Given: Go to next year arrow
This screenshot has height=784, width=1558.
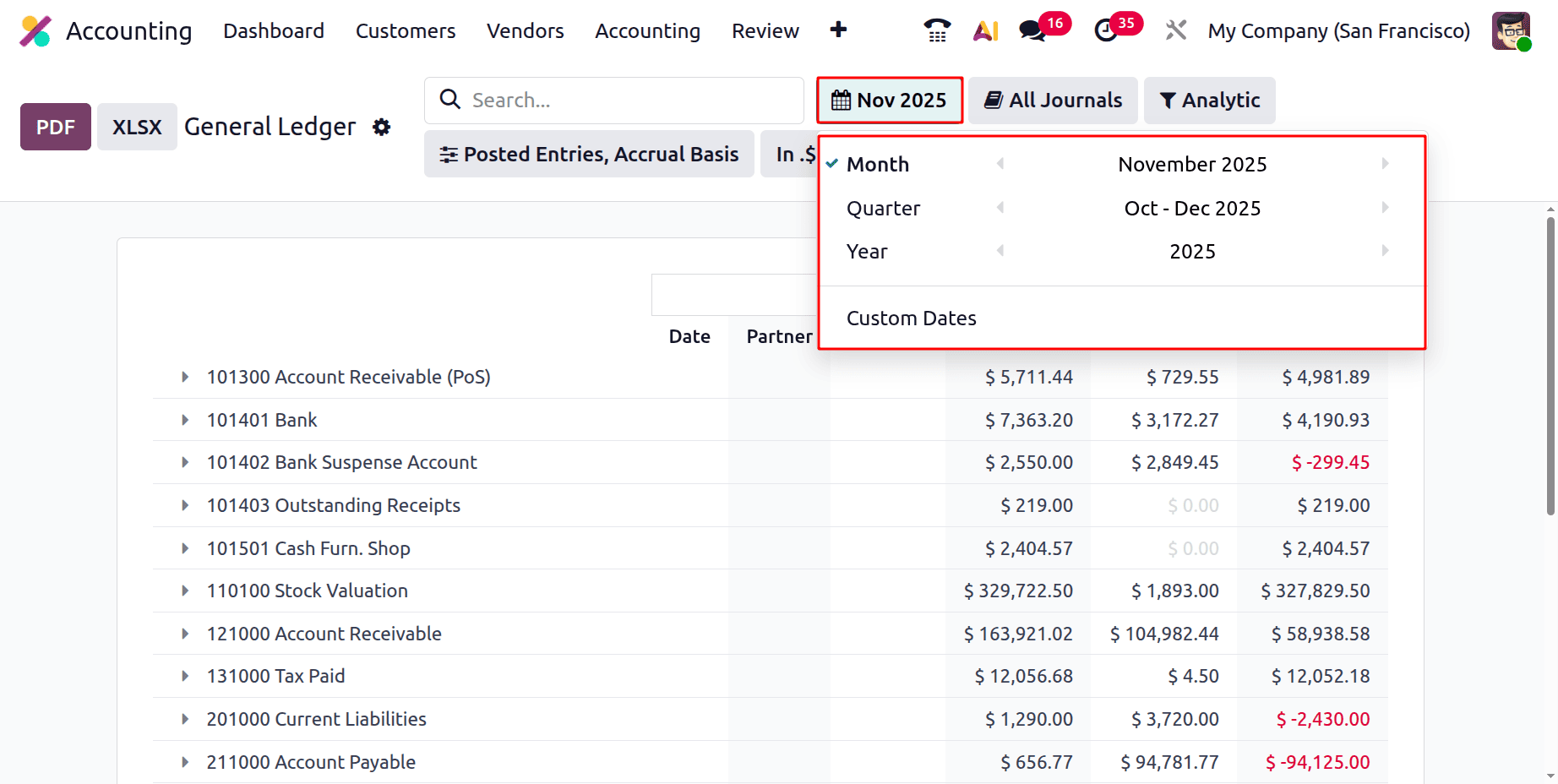Looking at the screenshot, I should coord(1385,251).
